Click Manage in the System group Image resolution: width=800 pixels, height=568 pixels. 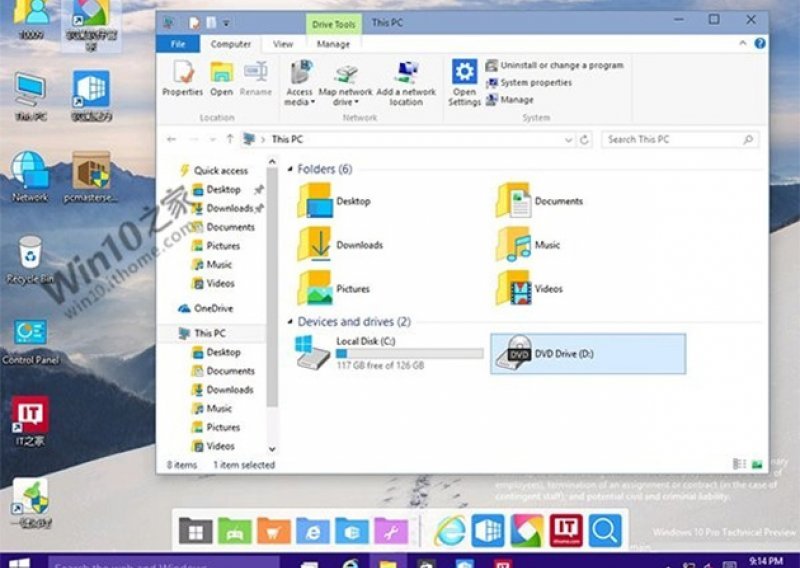coord(509,100)
